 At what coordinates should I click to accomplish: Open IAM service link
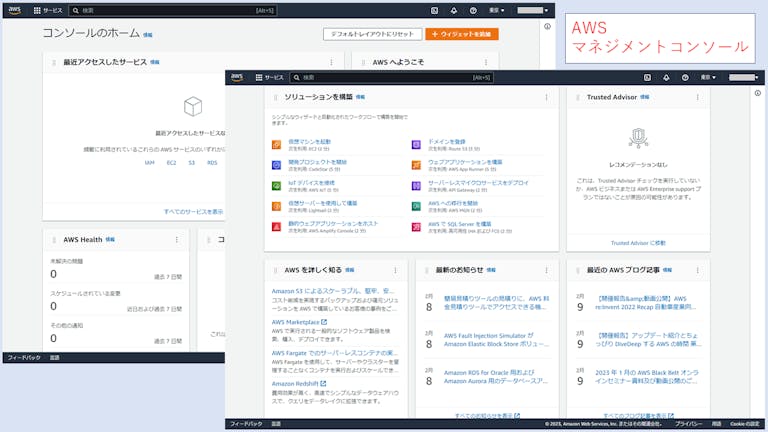tap(149, 163)
